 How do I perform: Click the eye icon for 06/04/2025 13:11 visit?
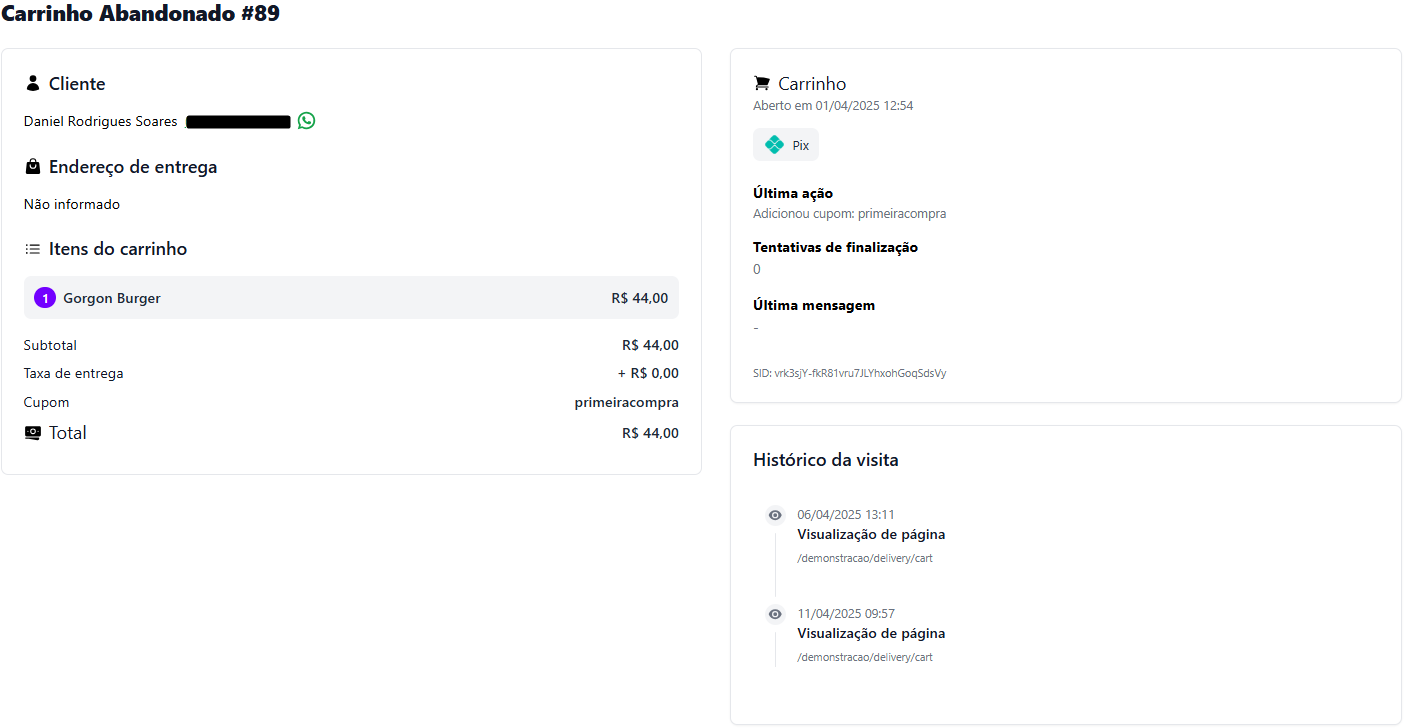coord(775,515)
